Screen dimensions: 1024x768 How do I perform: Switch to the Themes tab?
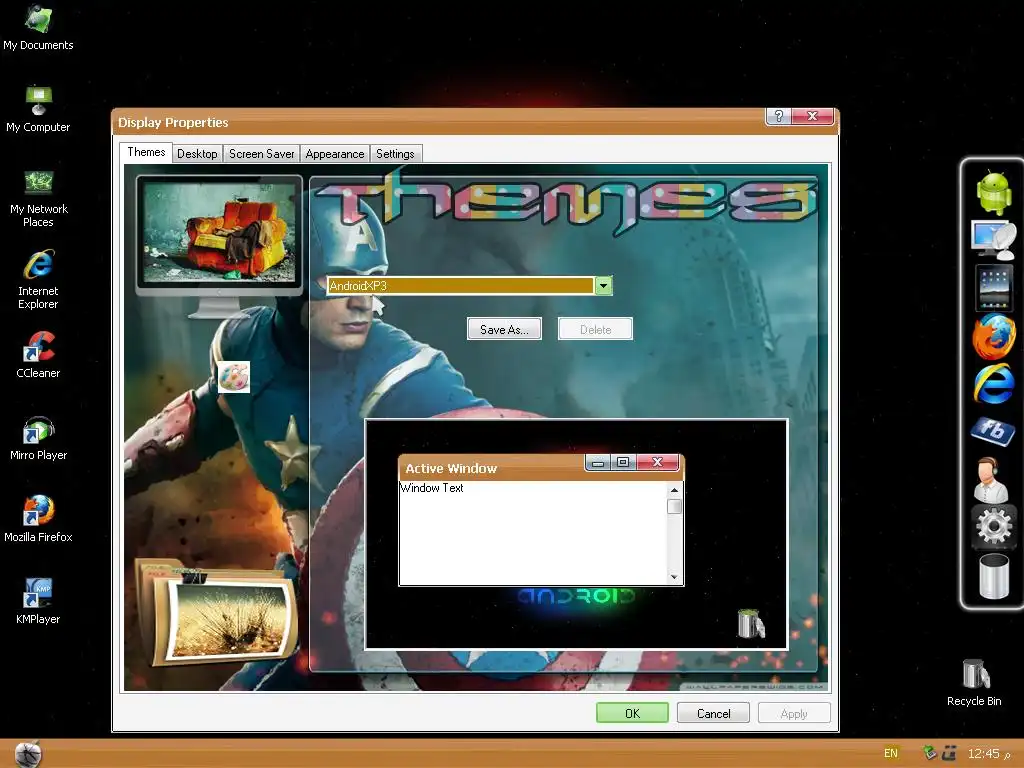click(x=146, y=152)
